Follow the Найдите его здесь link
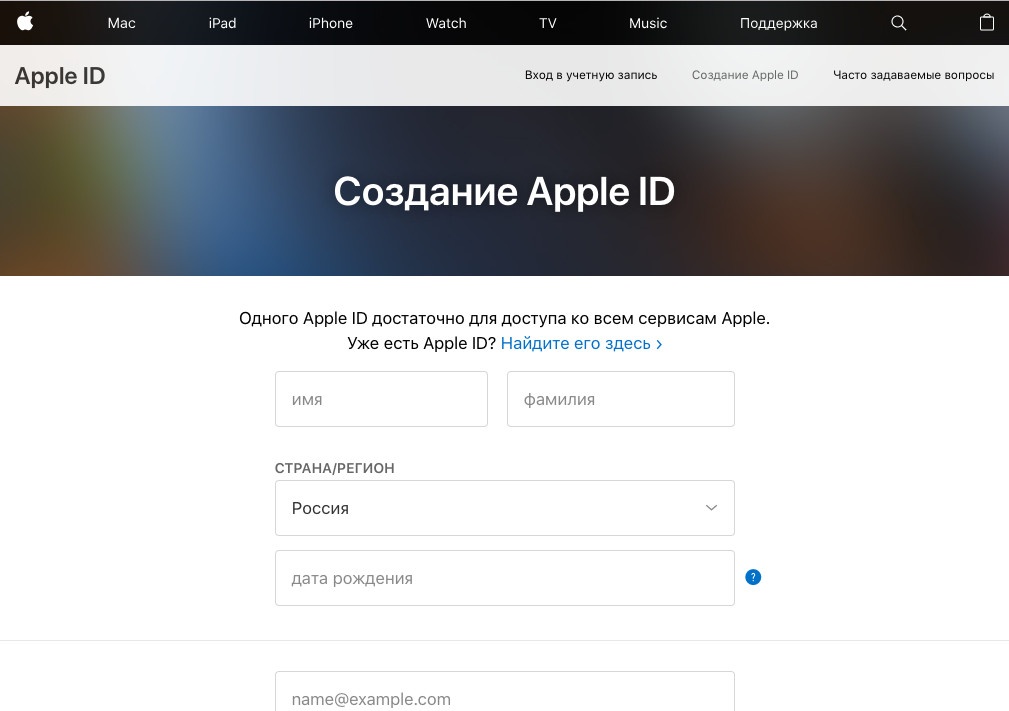Image resolution: width=1009 pixels, height=711 pixels. (581, 343)
